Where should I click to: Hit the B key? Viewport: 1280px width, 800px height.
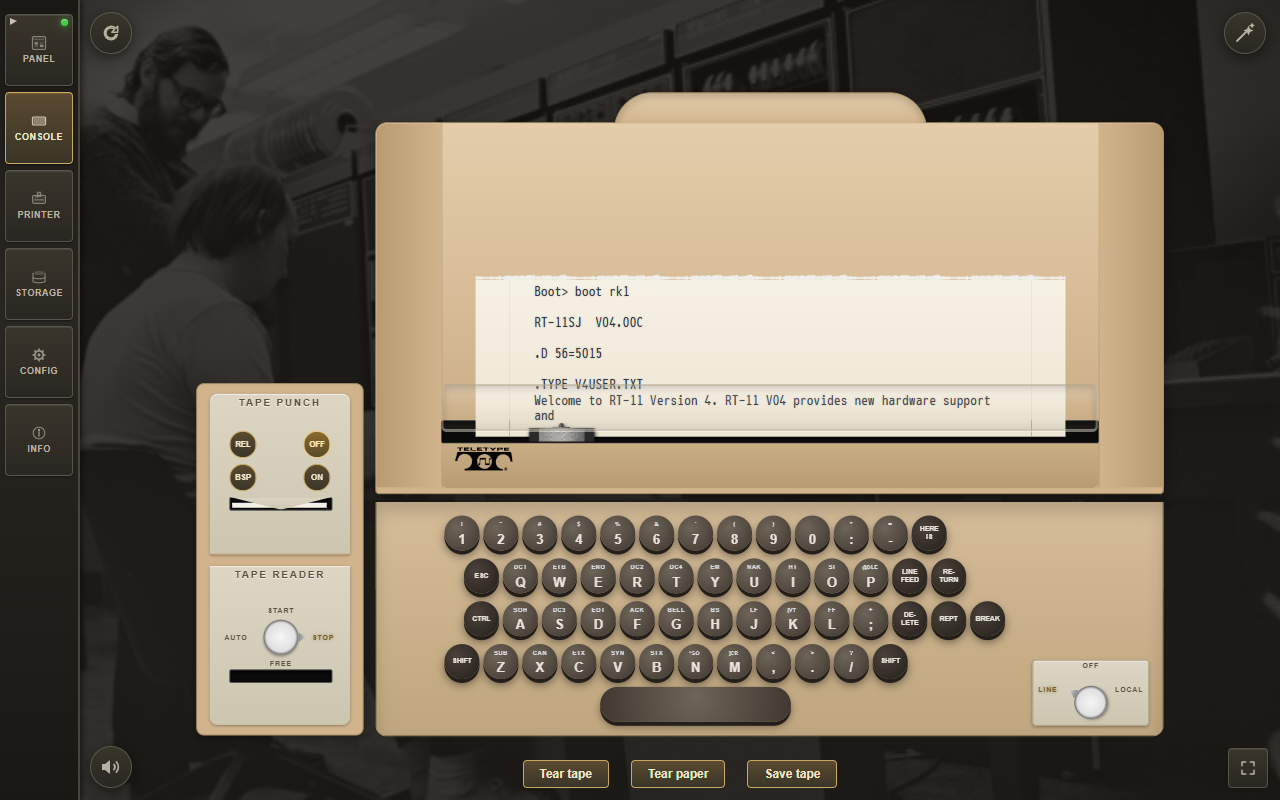pyautogui.click(x=657, y=661)
